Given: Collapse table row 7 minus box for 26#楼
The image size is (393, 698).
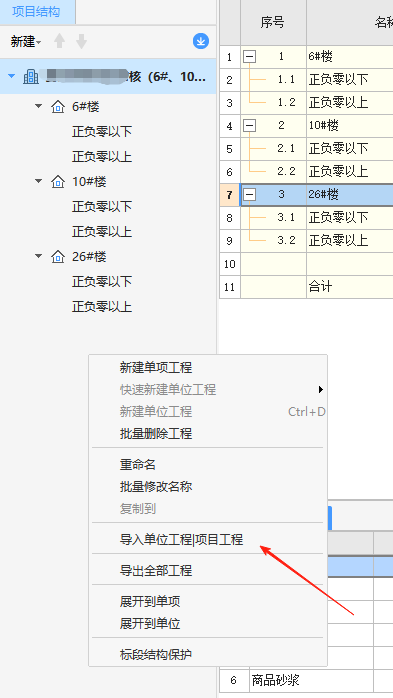Looking at the screenshot, I should click(x=250, y=195).
